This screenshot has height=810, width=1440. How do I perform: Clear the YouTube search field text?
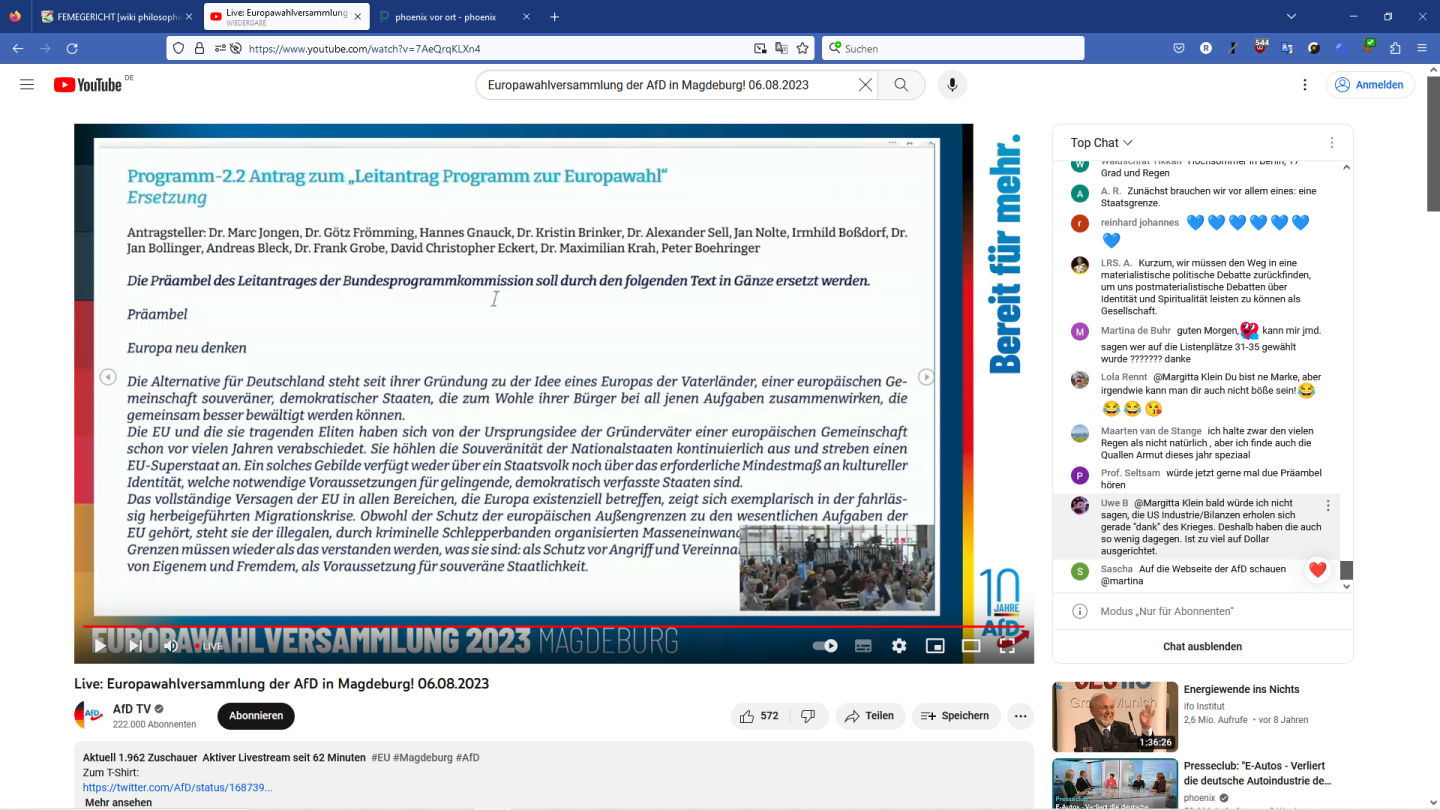click(x=865, y=85)
